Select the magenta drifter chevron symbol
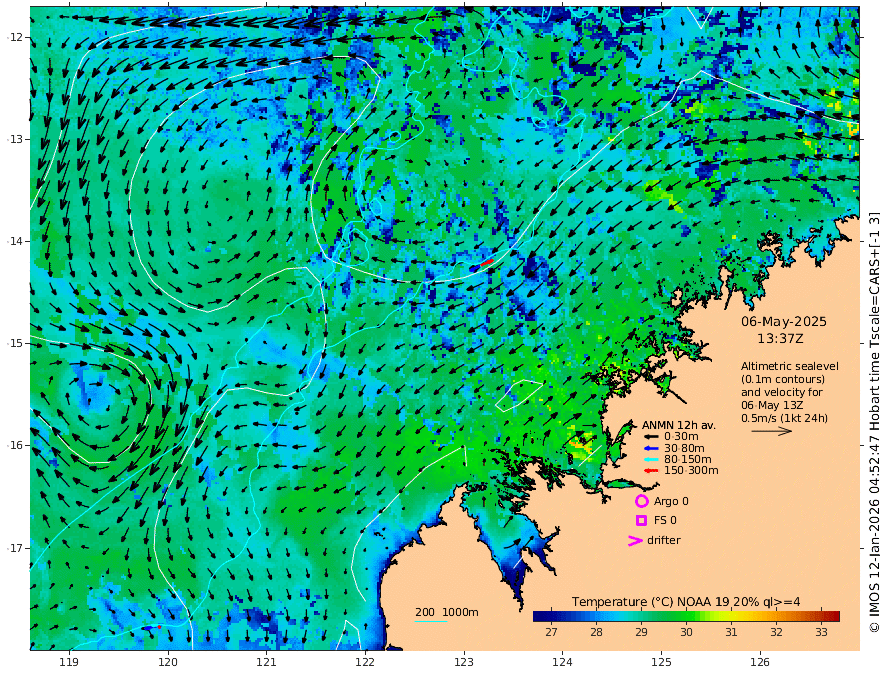880x680 pixels. point(635,541)
